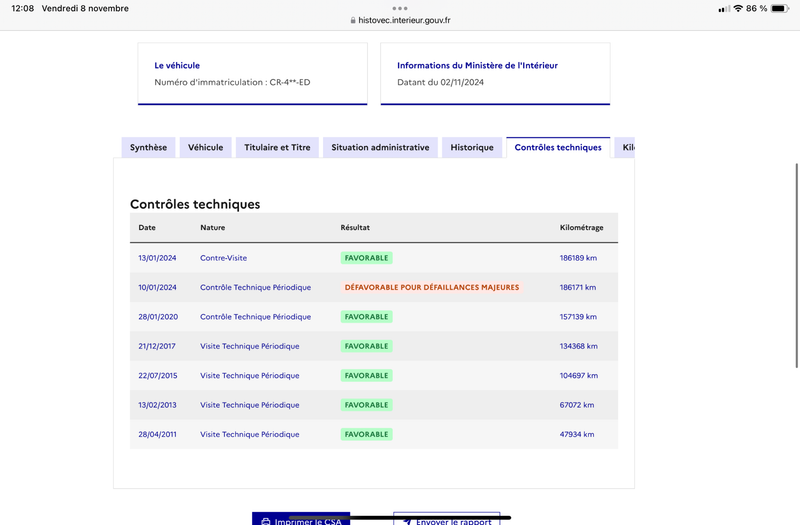Tap the padlock icon in address bar
800x525 pixels.
353,20
